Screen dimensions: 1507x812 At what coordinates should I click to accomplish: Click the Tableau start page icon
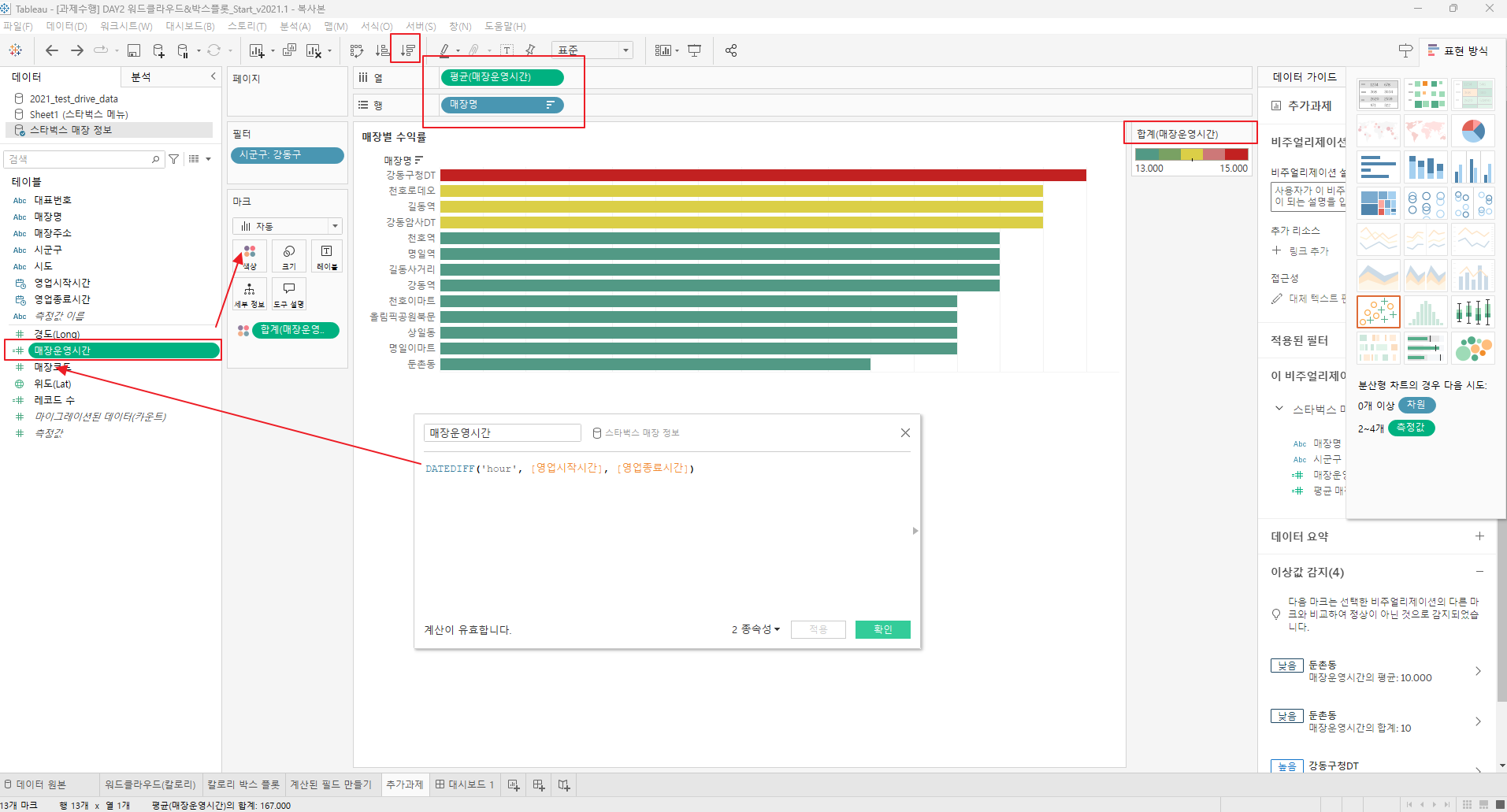tap(15, 50)
